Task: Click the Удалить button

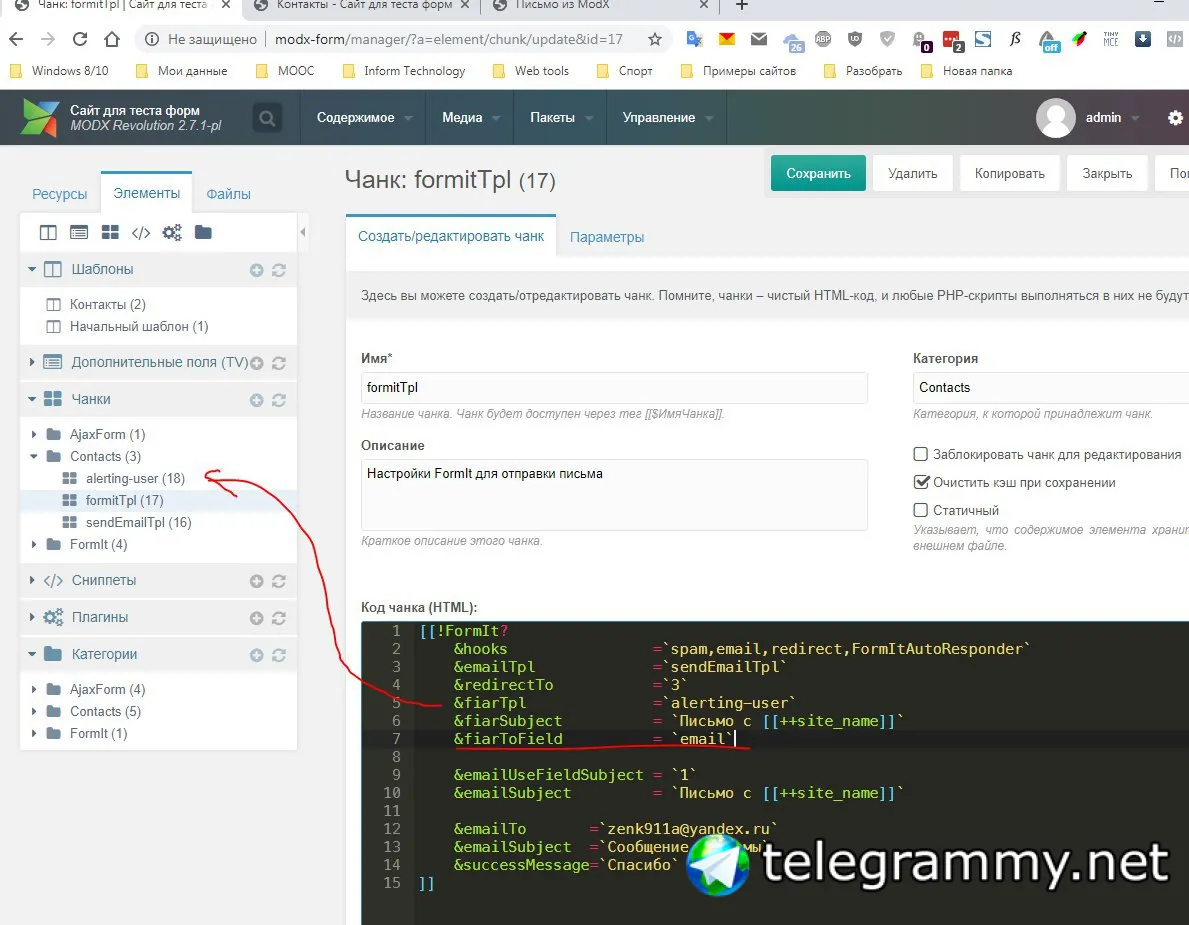Action: click(x=912, y=174)
